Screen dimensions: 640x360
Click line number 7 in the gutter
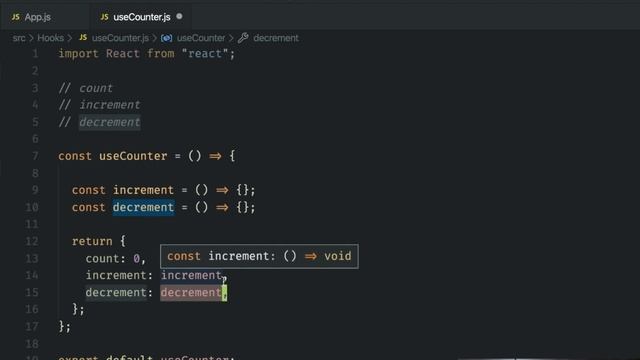click(x=36, y=156)
